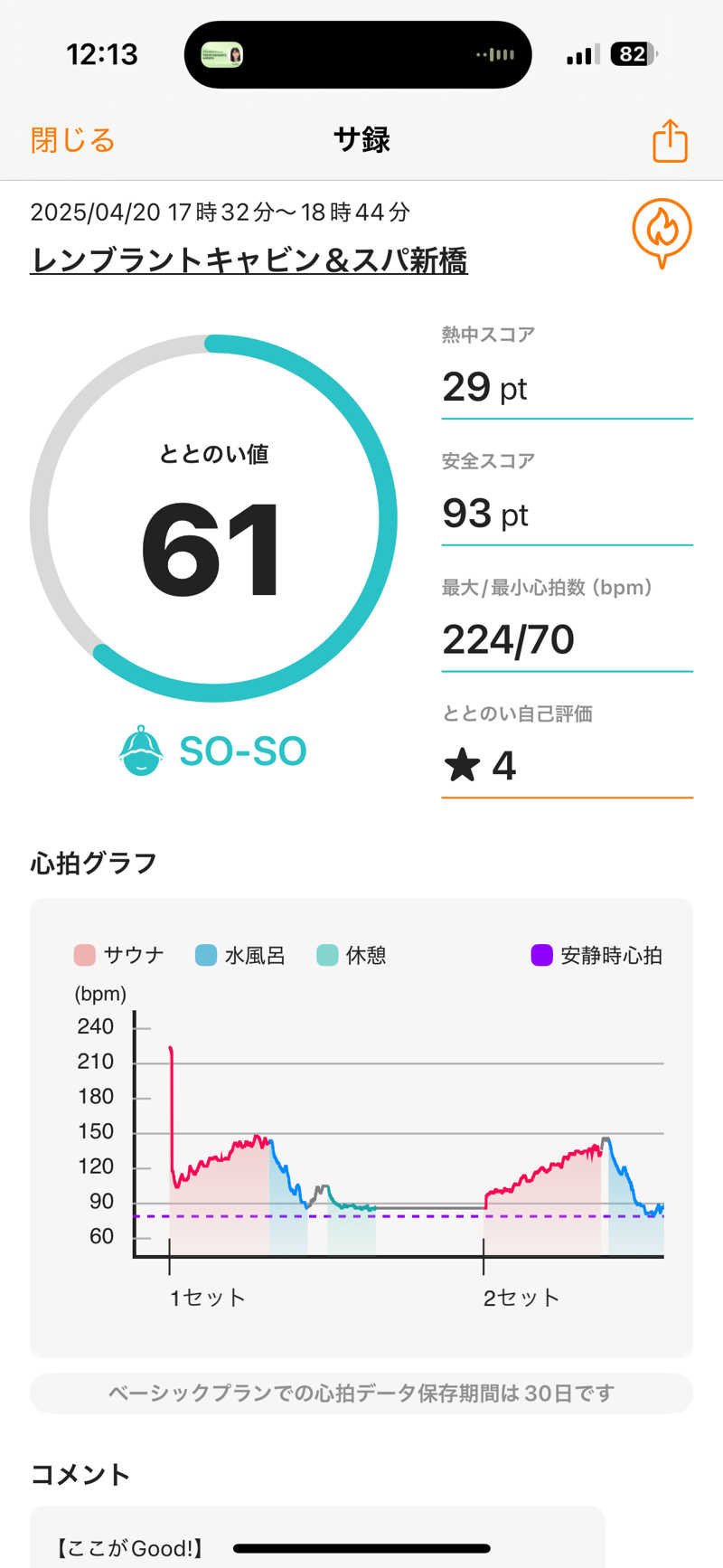This screenshot has width=723, height=1568.
Task: Select the 2セット marker on graph
Action: tap(521, 1298)
